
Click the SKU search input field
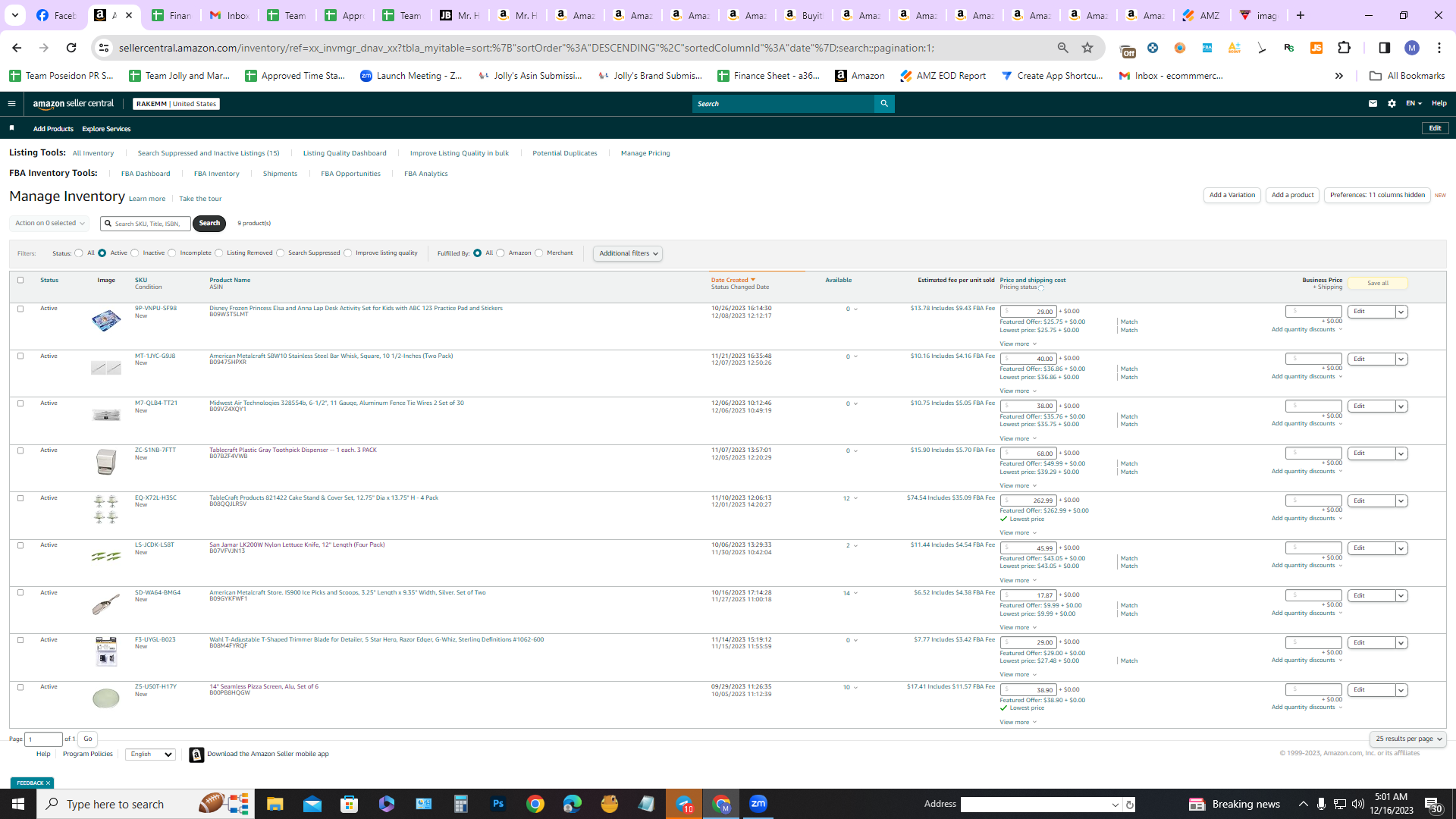pos(146,224)
